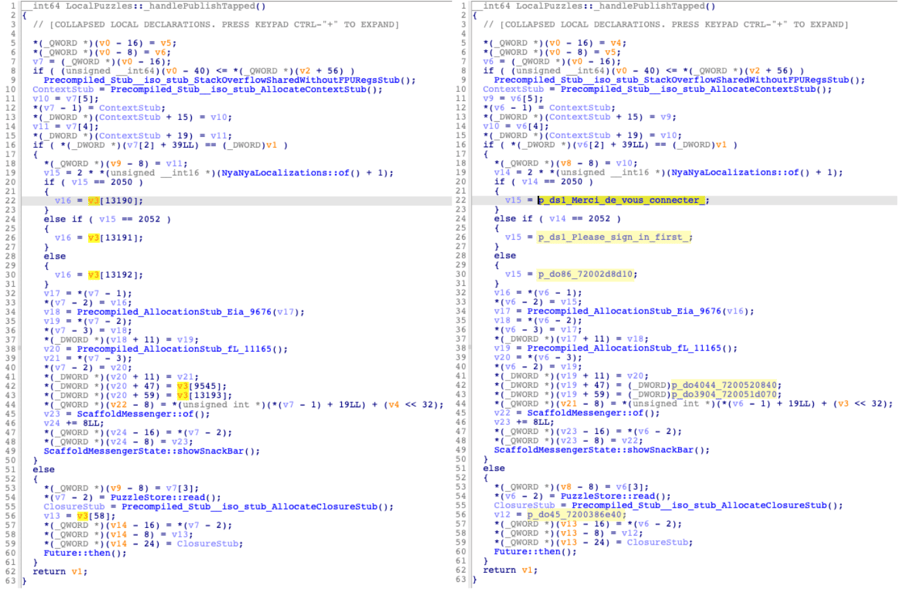The image size is (900, 591).
Task: Click Precompiled_AllocationStub_fL_11165 in left pane
Action: 174,349
